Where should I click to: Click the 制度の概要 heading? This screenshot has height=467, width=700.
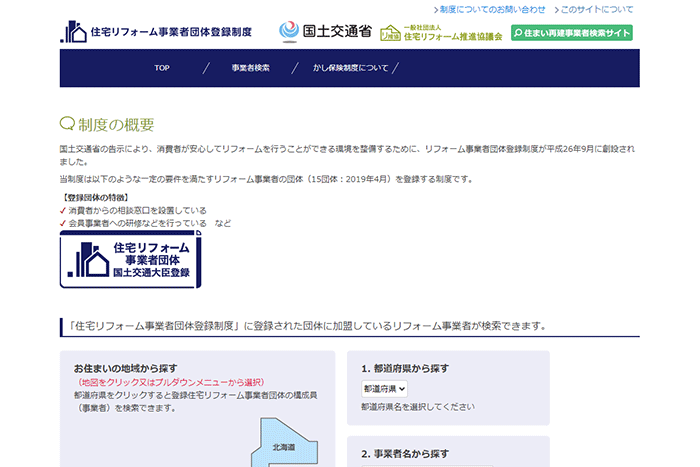click(116, 125)
